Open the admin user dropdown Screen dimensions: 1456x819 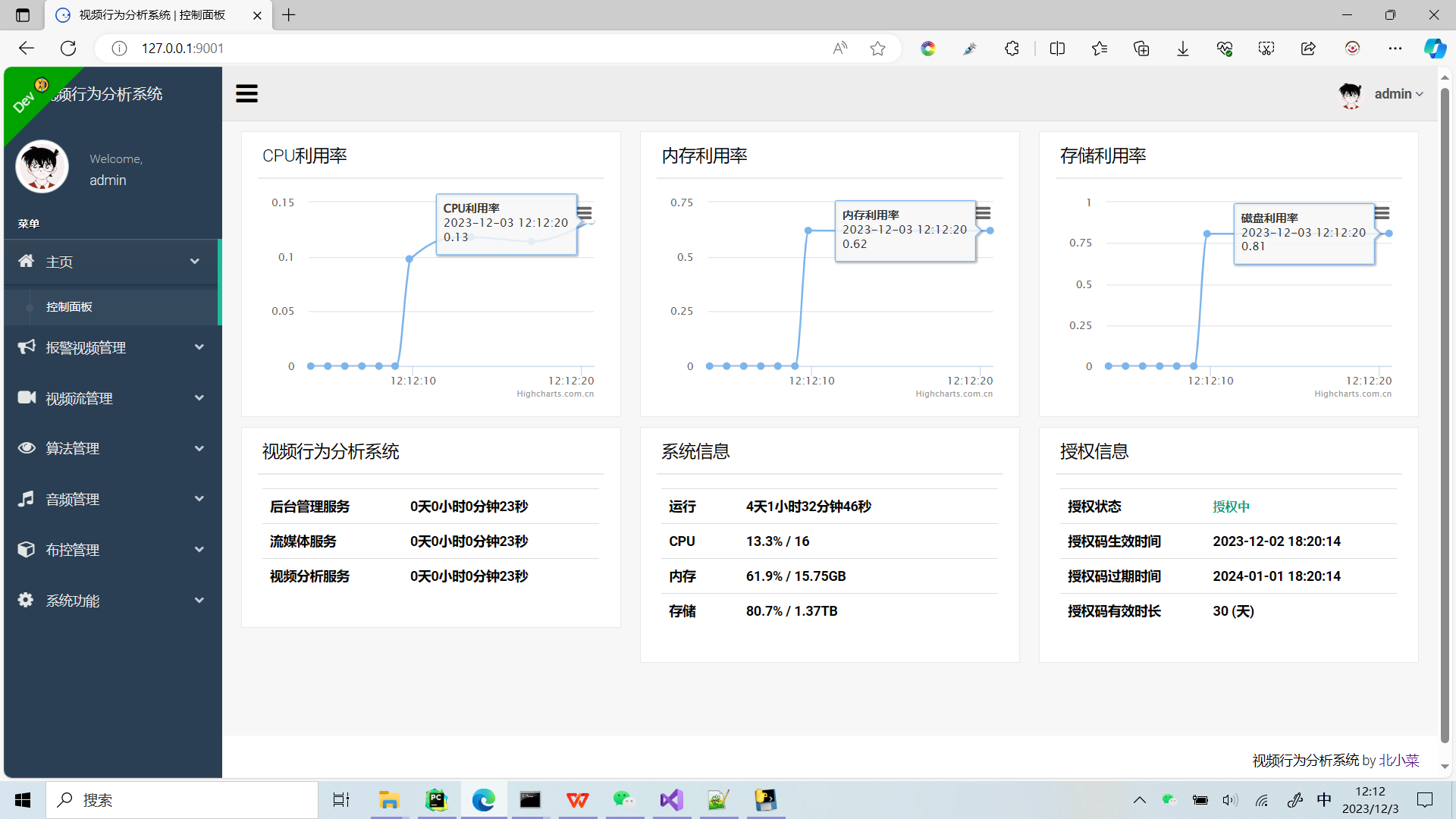pyautogui.click(x=1399, y=94)
